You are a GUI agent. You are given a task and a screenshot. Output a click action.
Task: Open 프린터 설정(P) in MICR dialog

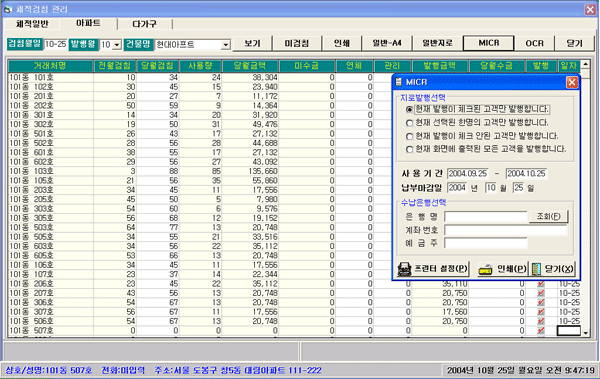click(432, 269)
